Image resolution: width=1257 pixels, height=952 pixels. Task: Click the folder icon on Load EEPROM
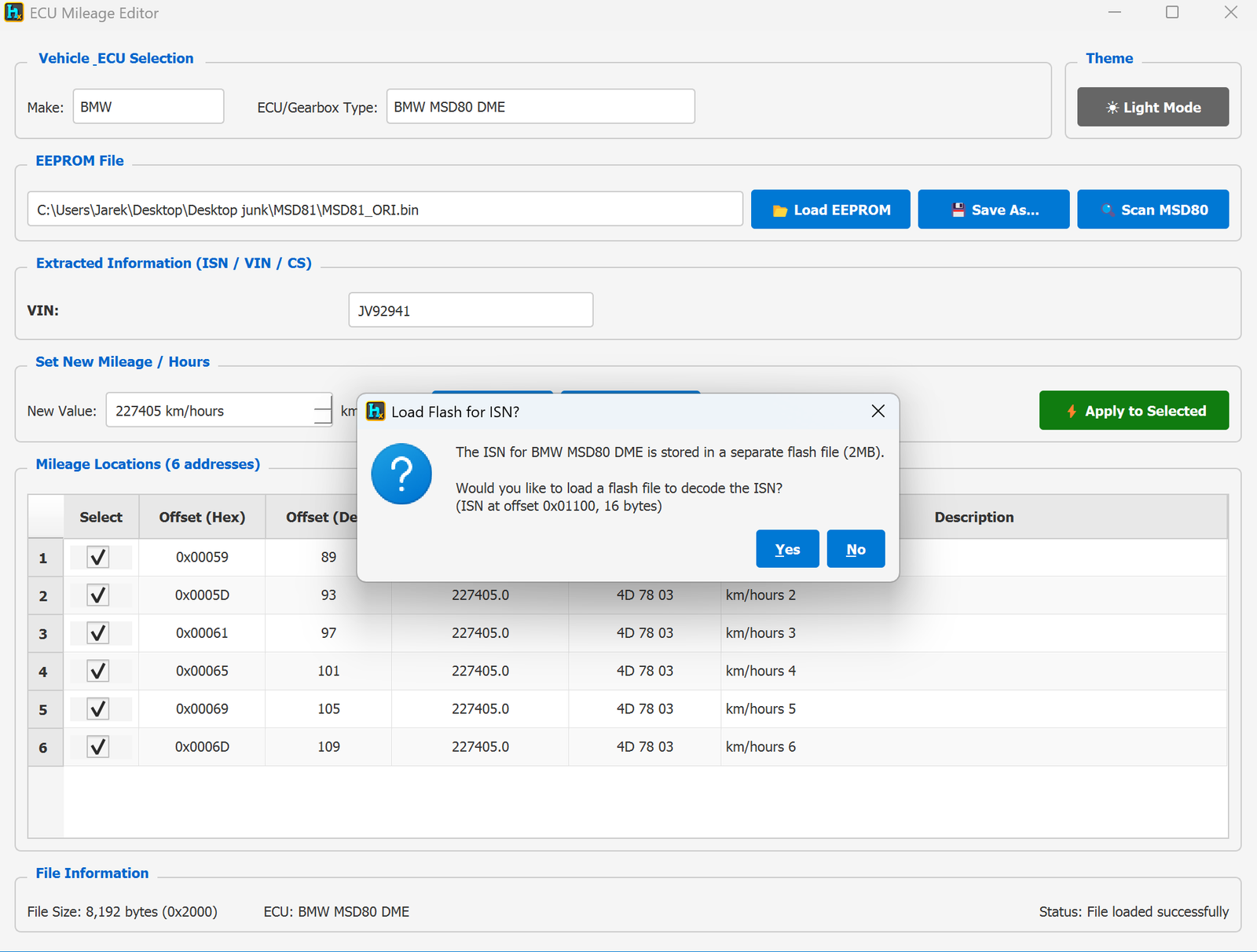(x=779, y=211)
